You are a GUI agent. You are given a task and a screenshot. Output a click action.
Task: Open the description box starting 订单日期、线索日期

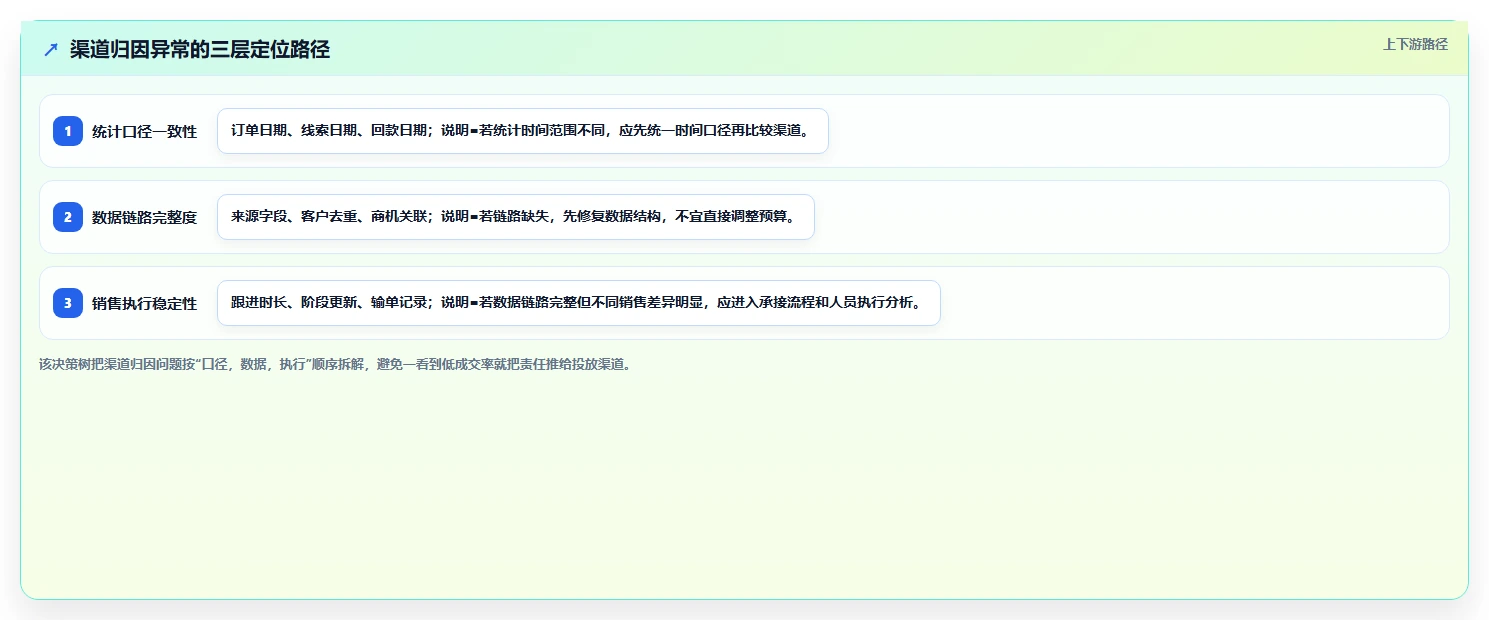523,131
